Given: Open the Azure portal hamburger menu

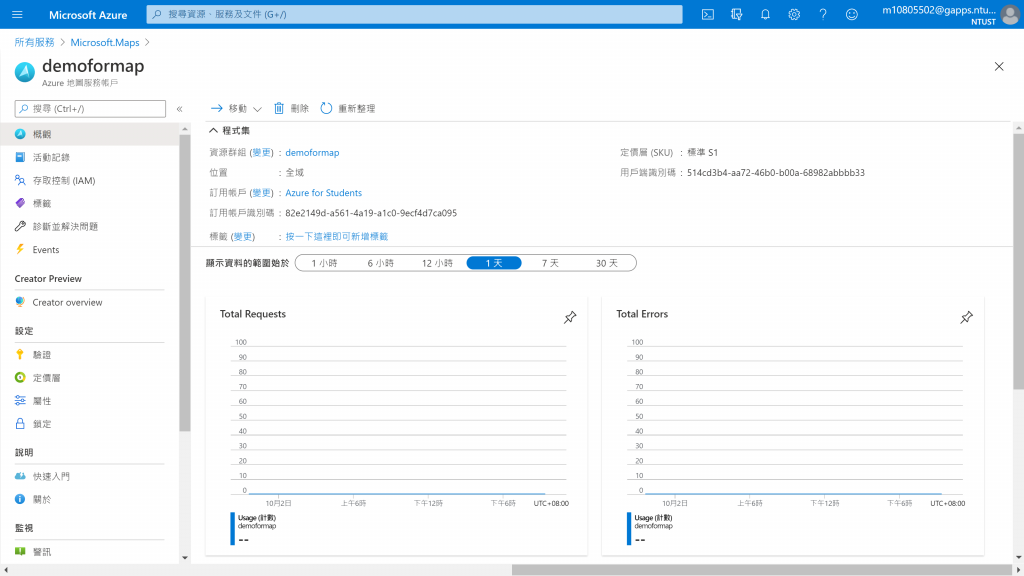Looking at the screenshot, I should [17, 14].
